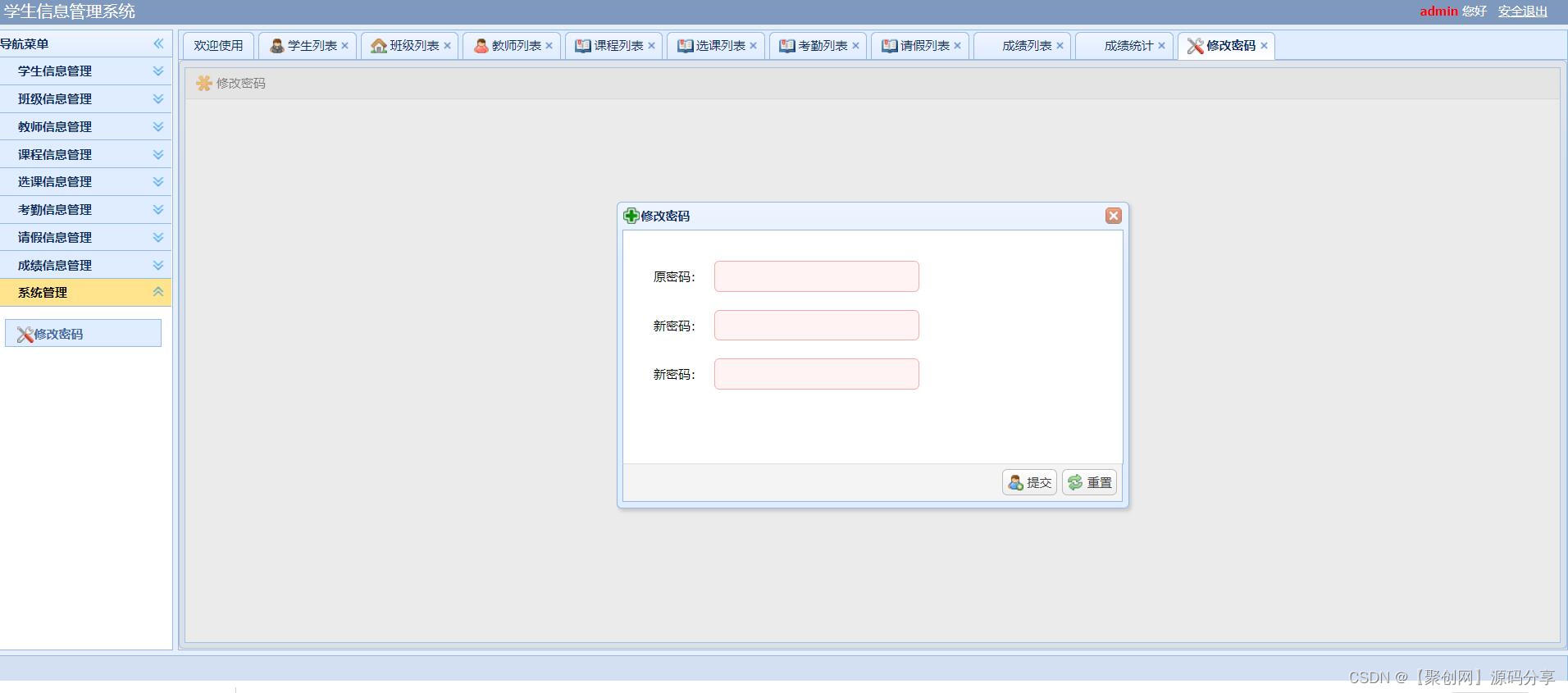Close the 选课列表 tab
The width and height of the screenshot is (1568, 693).
click(x=754, y=46)
